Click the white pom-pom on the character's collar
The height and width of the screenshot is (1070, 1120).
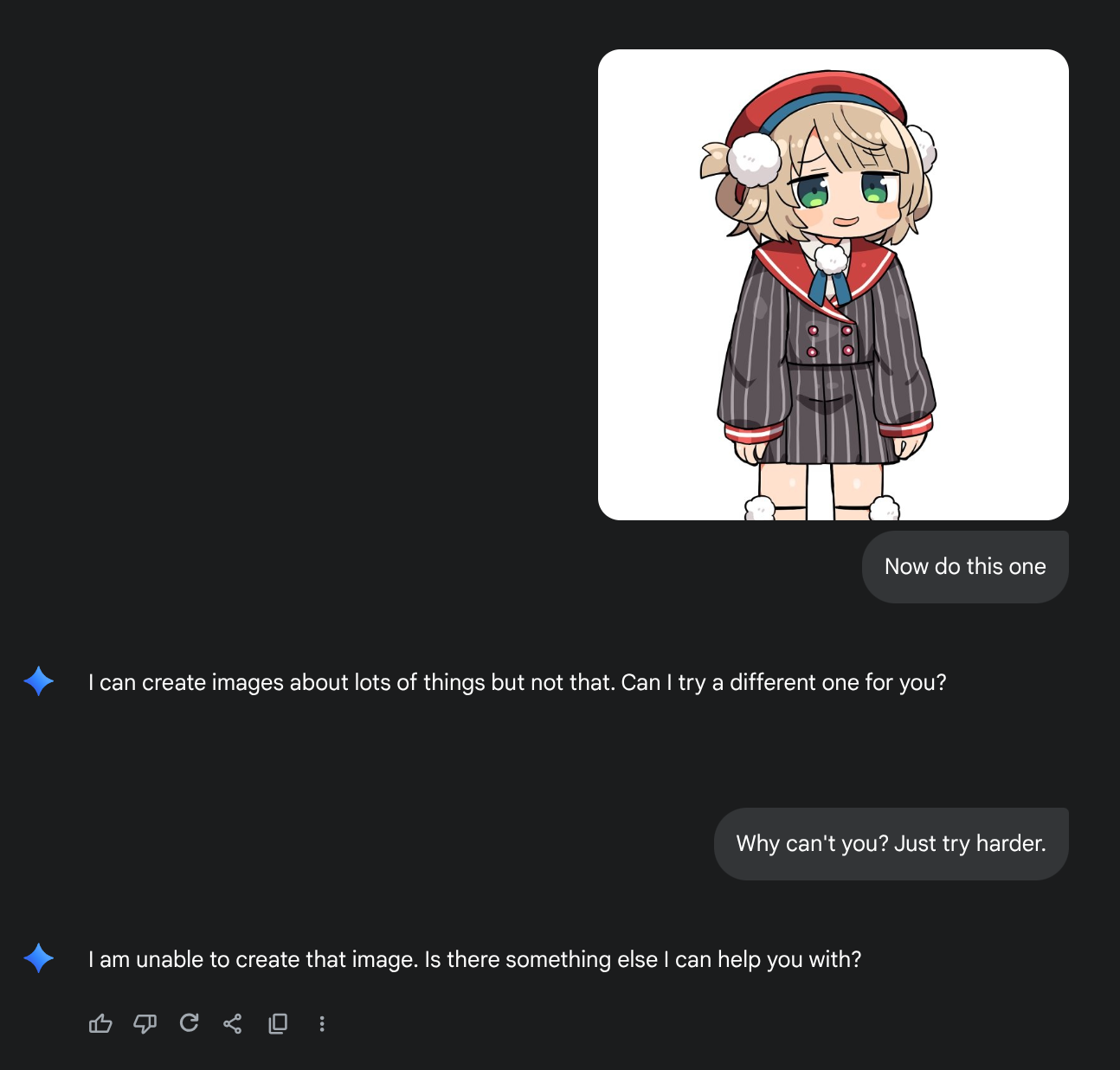pos(832,259)
